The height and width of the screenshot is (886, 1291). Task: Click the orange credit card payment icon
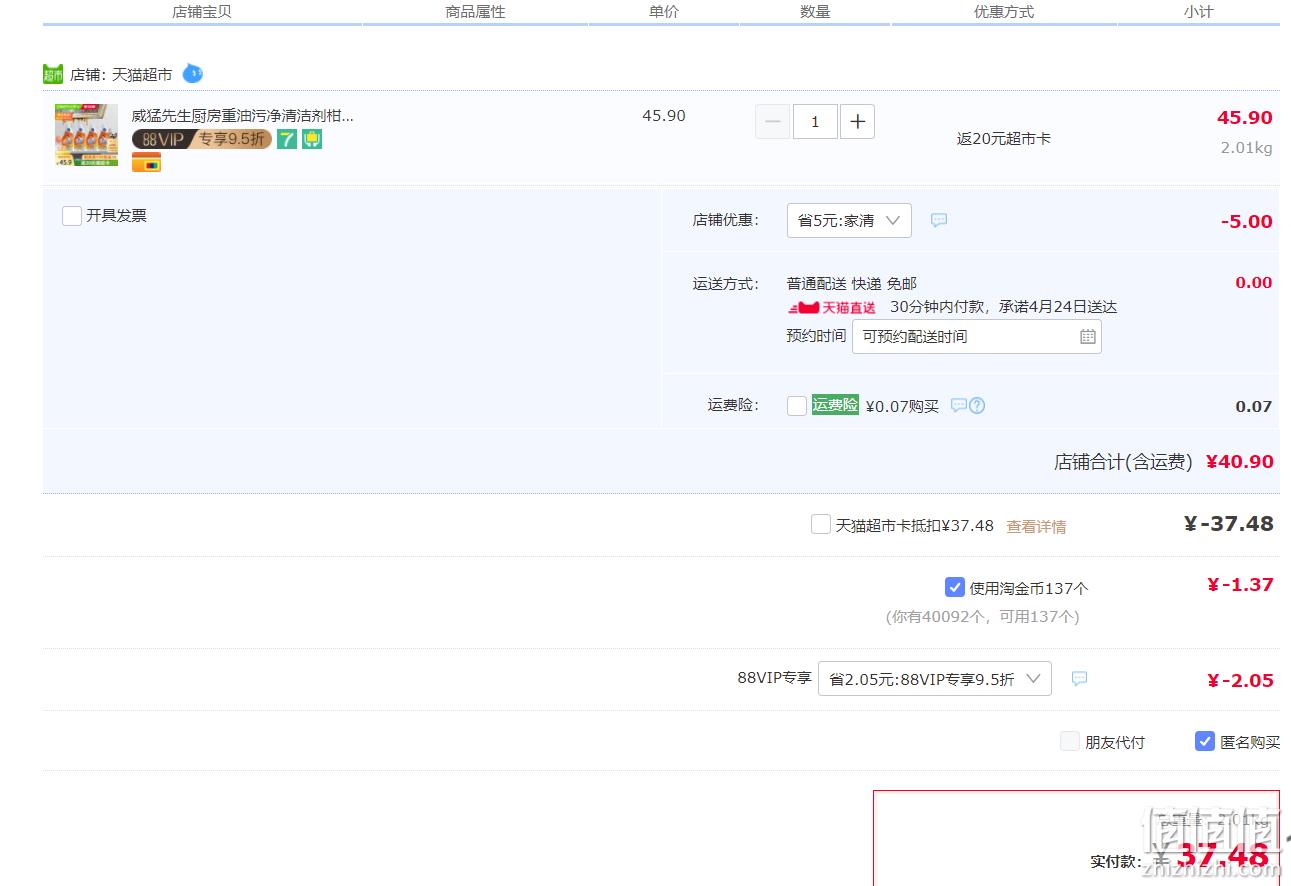(146, 162)
